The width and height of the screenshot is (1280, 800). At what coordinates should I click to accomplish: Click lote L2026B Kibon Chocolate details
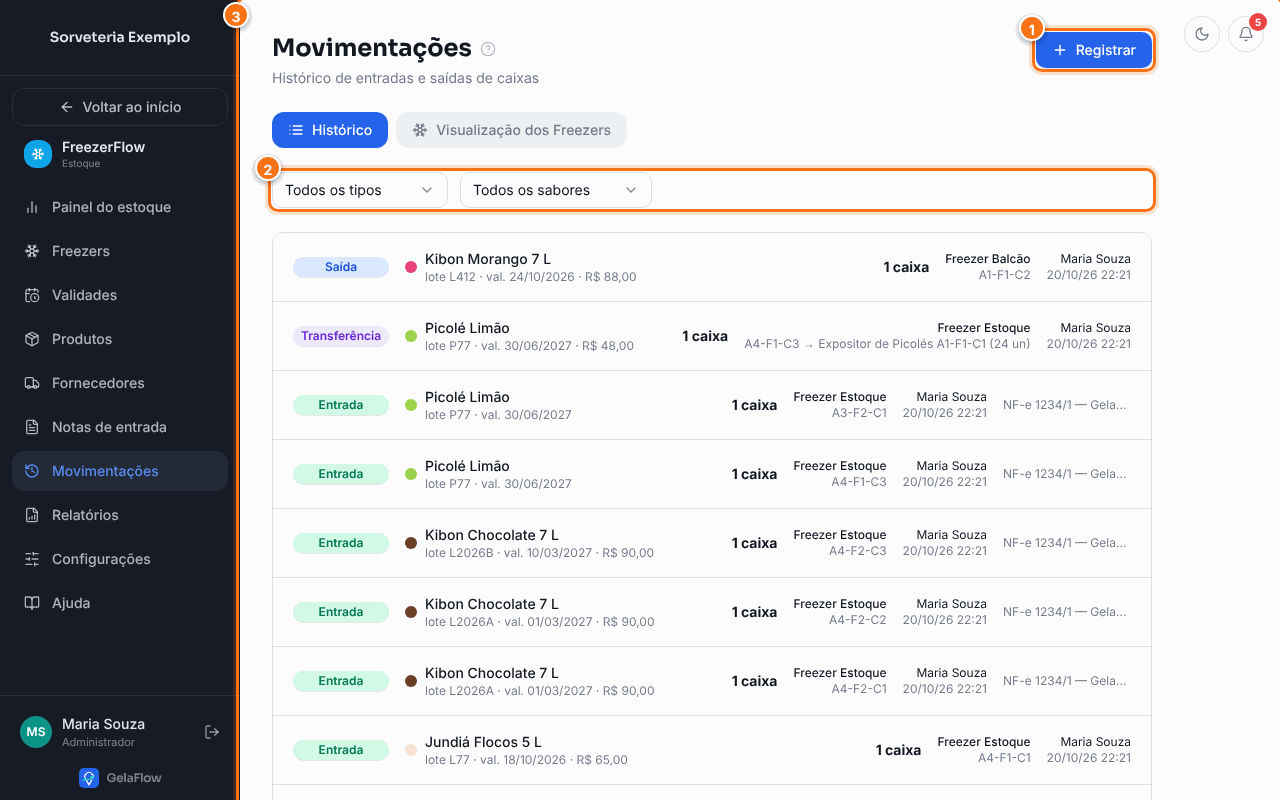coord(539,553)
